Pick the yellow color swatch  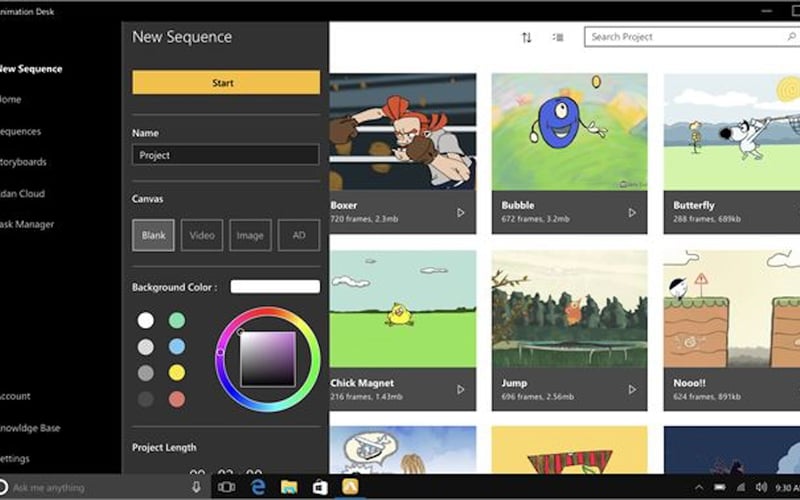pyautogui.click(x=177, y=373)
